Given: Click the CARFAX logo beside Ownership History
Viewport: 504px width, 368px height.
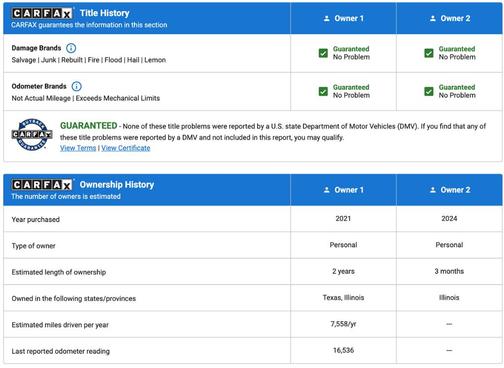Looking at the screenshot, I should [42, 185].
